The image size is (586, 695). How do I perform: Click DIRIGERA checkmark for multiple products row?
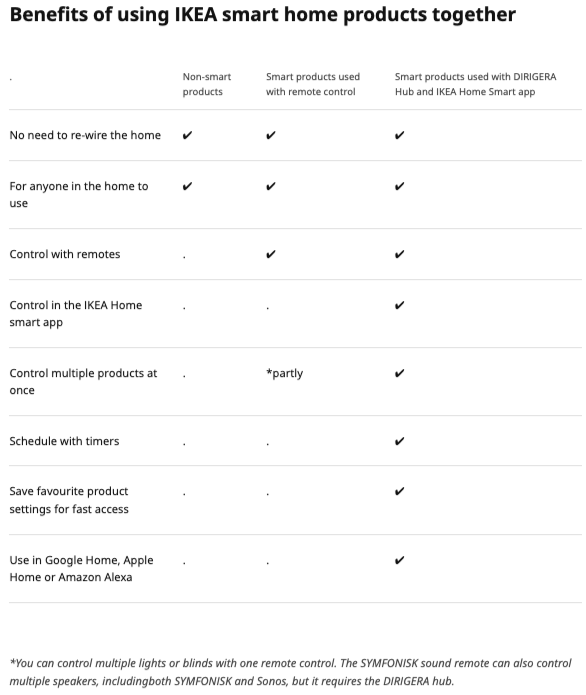(399, 373)
